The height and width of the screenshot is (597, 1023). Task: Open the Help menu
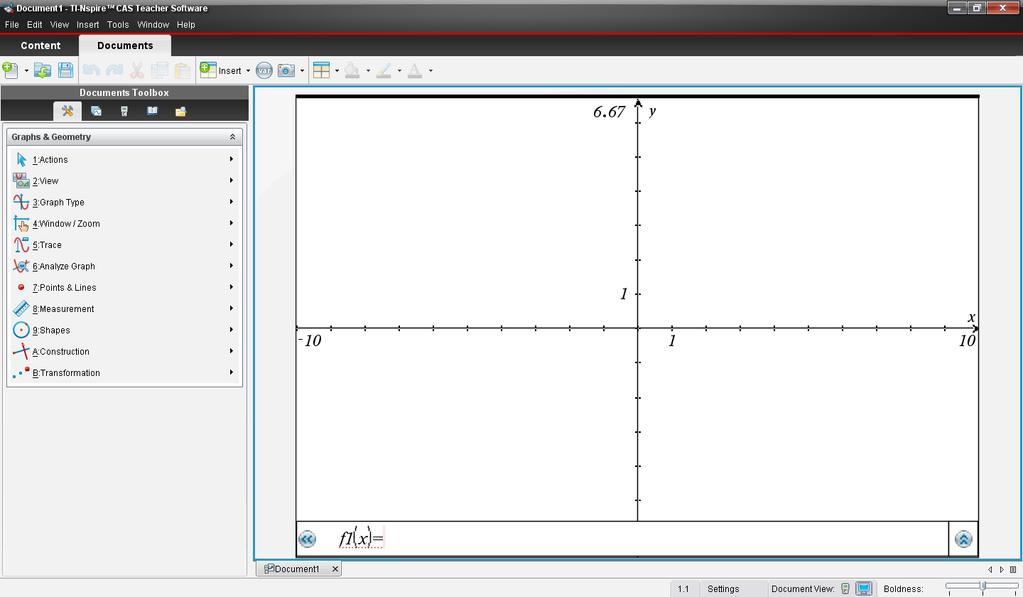[186, 25]
